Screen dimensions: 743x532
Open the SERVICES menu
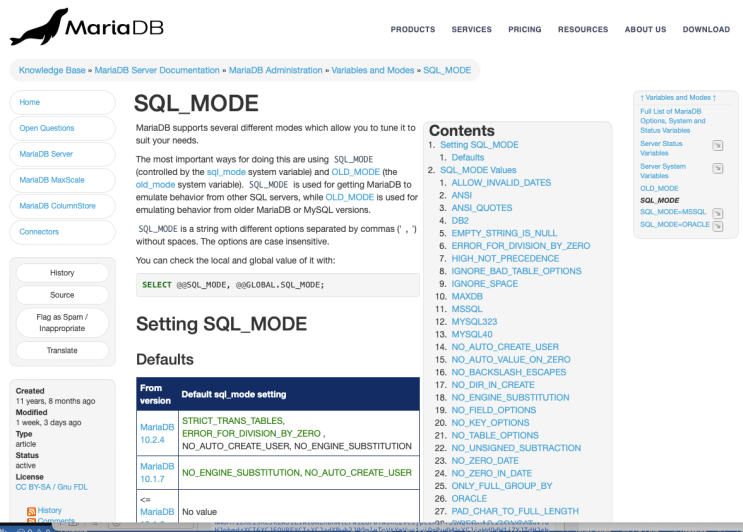(471, 29)
